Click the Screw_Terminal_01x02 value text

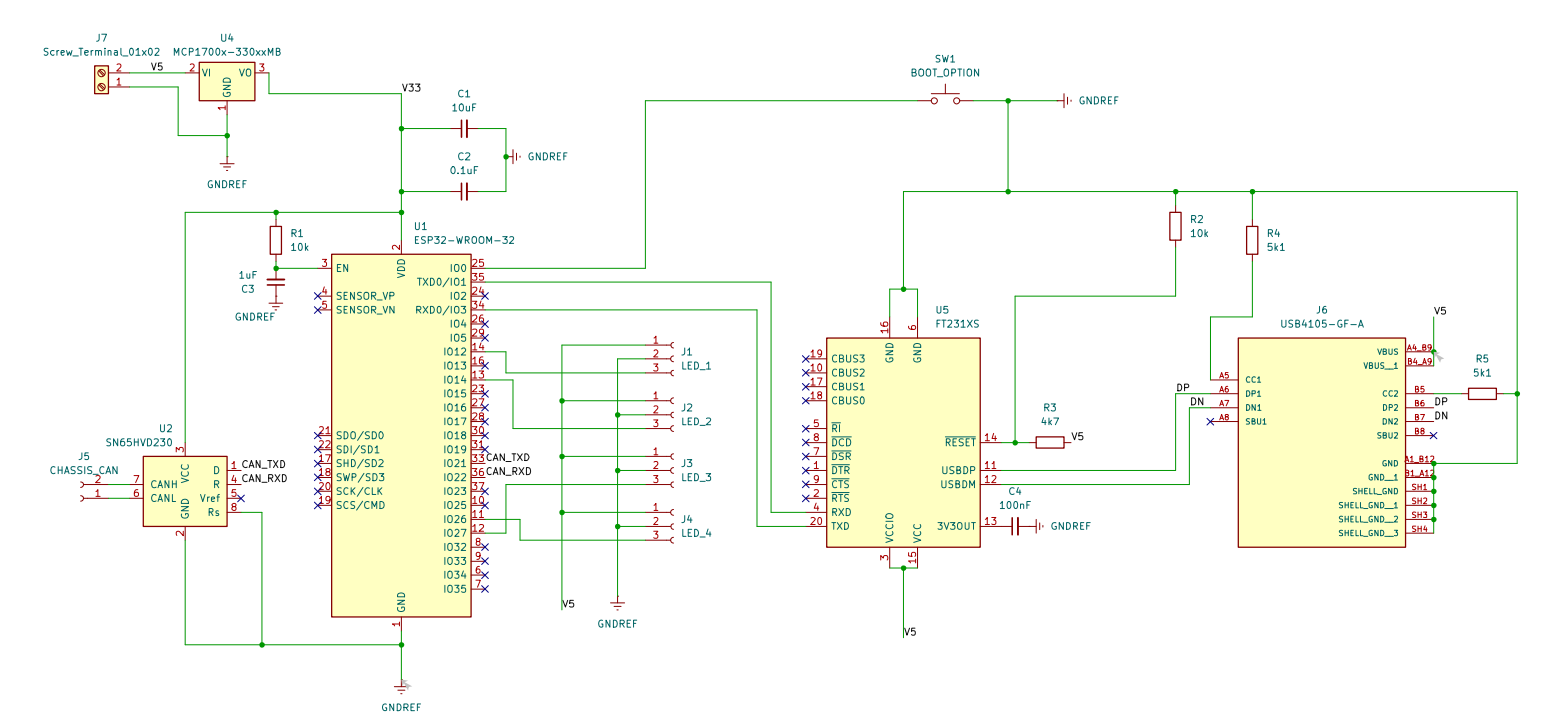(x=102, y=51)
